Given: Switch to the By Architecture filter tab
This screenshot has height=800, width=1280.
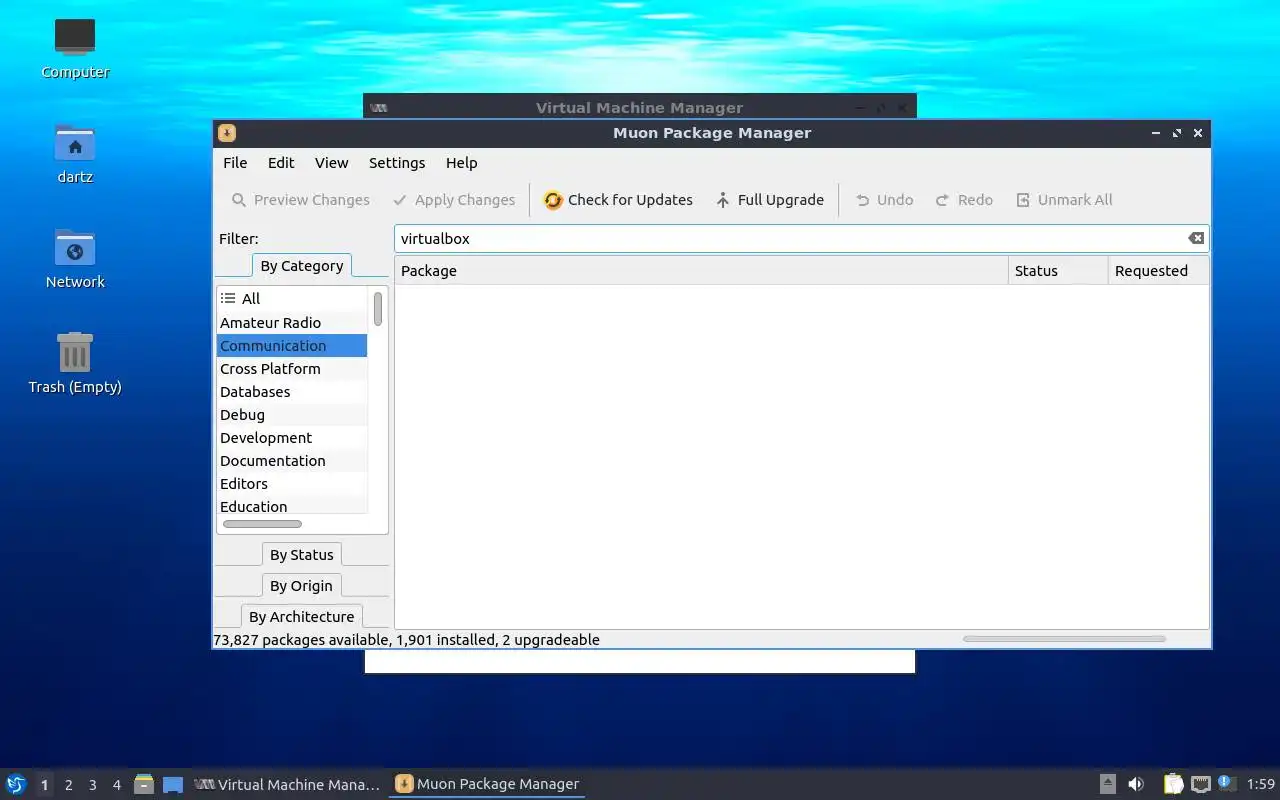Looking at the screenshot, I should click(x=301, y=617).
